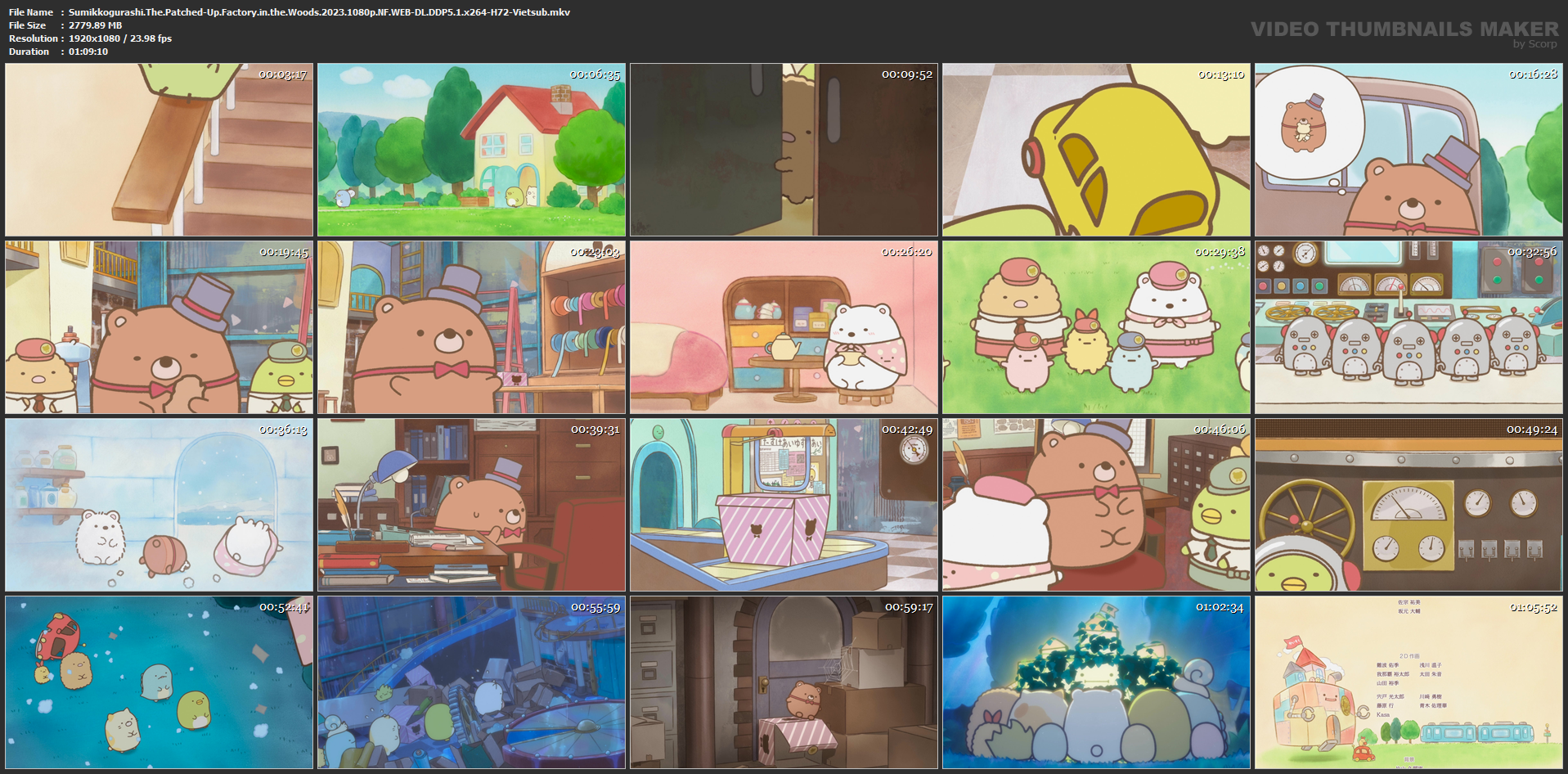This screenshot has width=1568, height=774.
Task: Click the yellow toy car thumbnail at 00:13:10
Action: point(1097,150)
